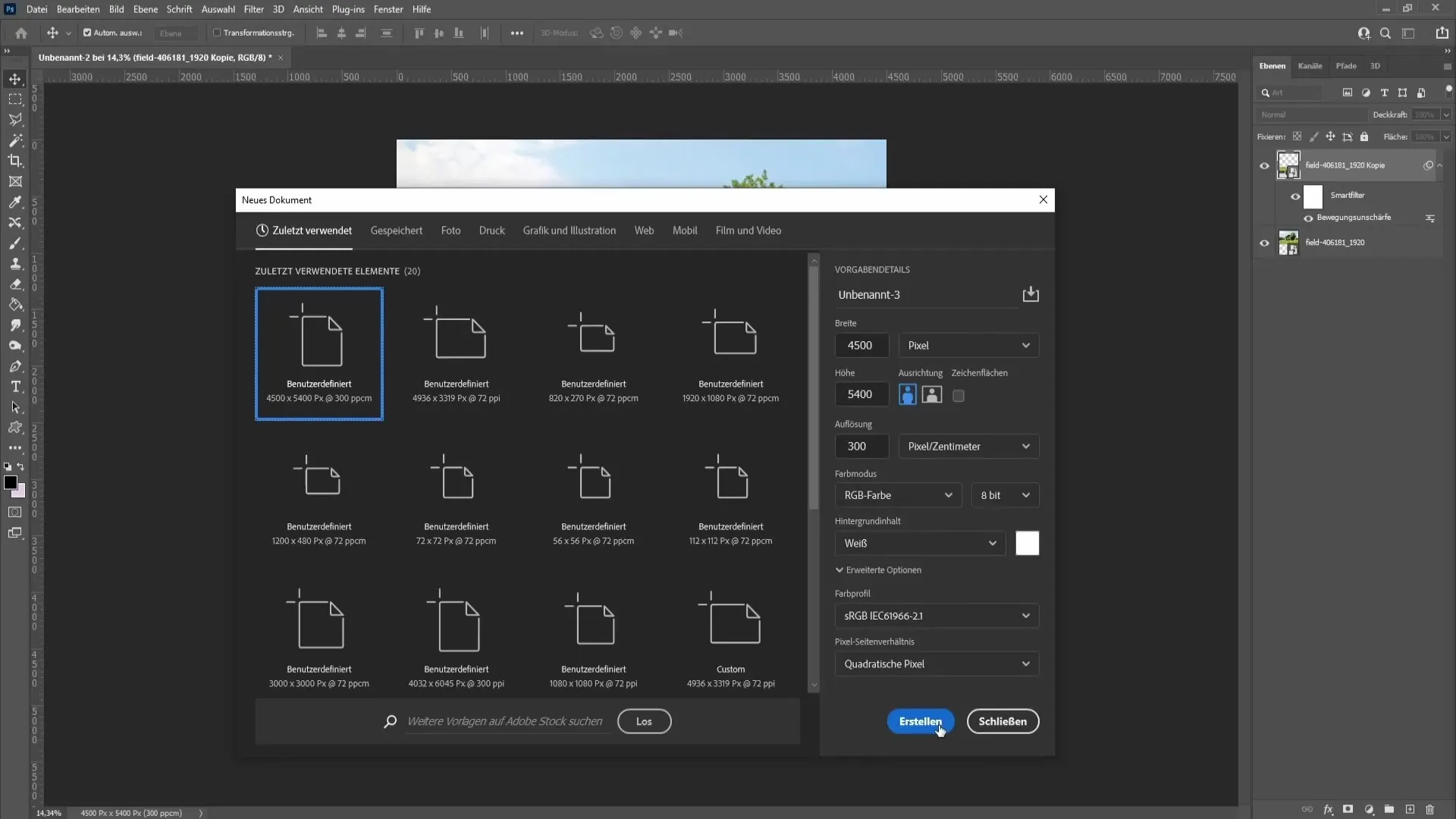Click the share icon at top right
The height and width of the screenshot is (819, 1456).
pos(1442,33)
